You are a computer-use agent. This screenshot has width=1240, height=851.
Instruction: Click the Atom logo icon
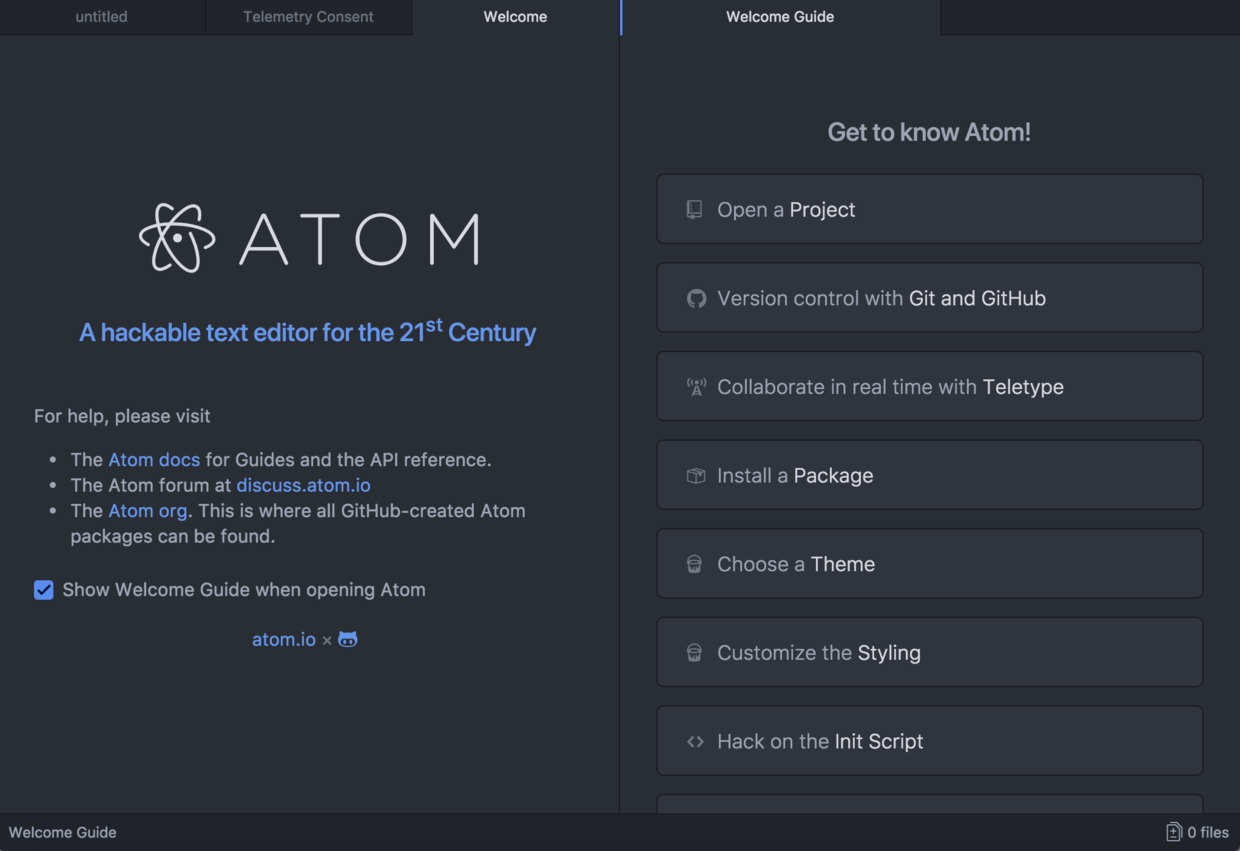click(x=177, y=238)
